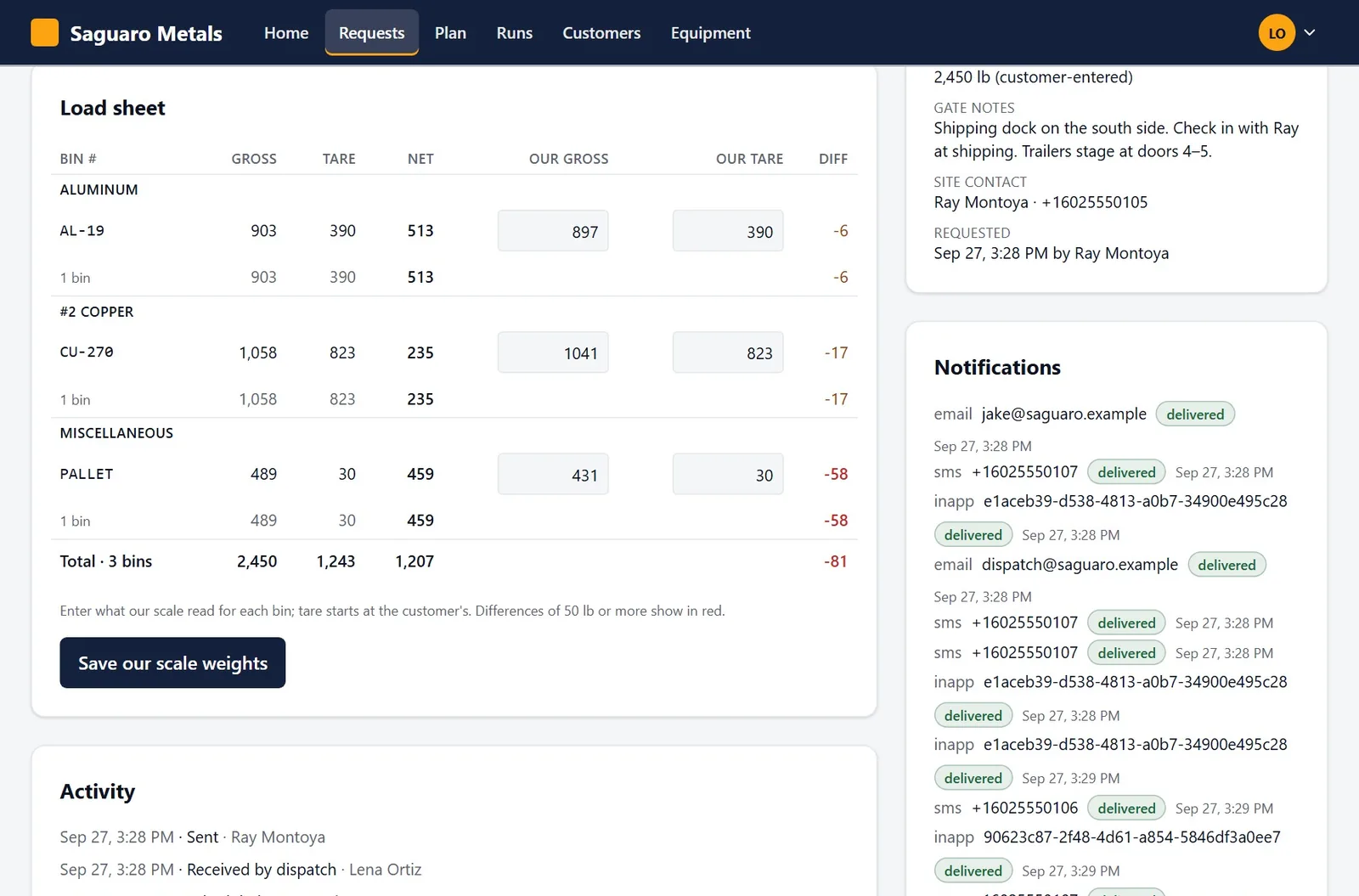Open the Equipment section
The width and height of the screenshot is (1359, 896).
coord(711,33)
